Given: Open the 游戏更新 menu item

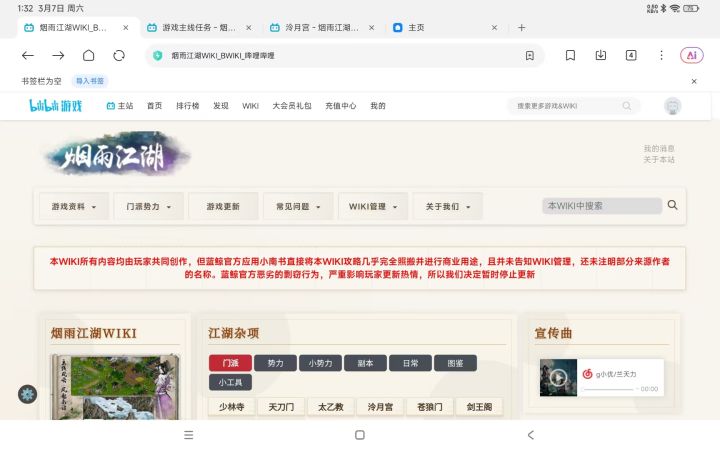Looking at the screenshot, I should click(223, 207).
